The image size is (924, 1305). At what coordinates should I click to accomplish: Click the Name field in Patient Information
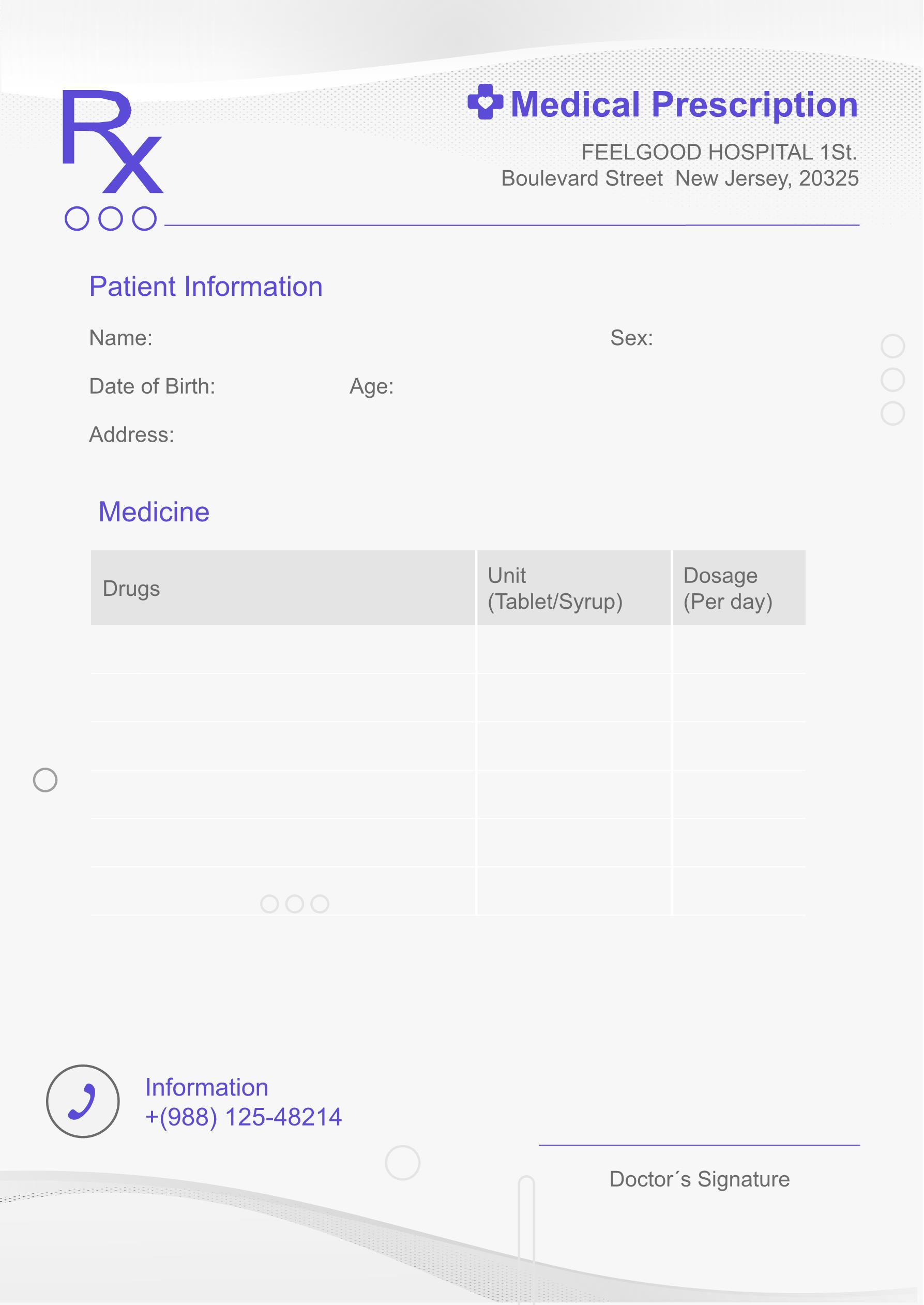(120, 338)
